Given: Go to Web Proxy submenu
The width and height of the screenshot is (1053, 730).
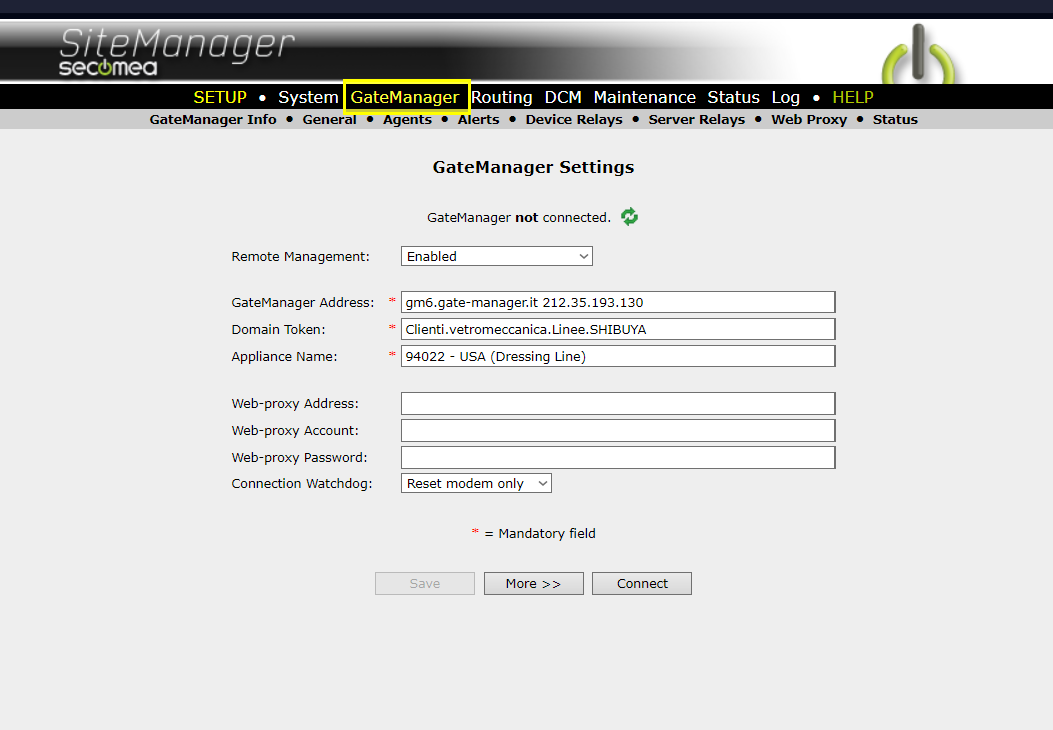Looking at the screenshot, I should [x=809, y=120].
